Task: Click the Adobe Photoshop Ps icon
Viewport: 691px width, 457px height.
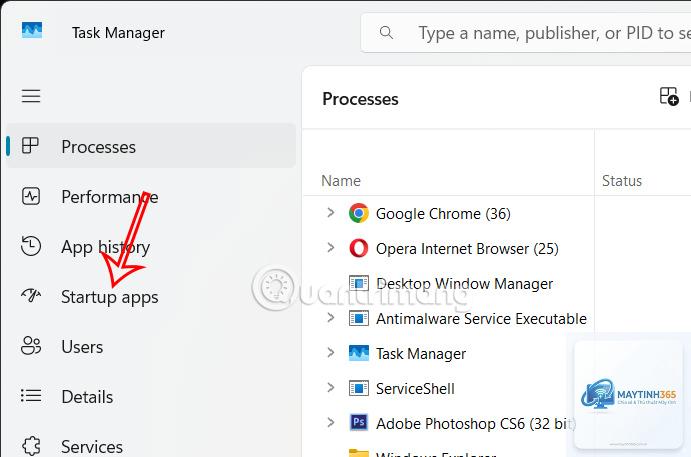Action: pos(359,422)
